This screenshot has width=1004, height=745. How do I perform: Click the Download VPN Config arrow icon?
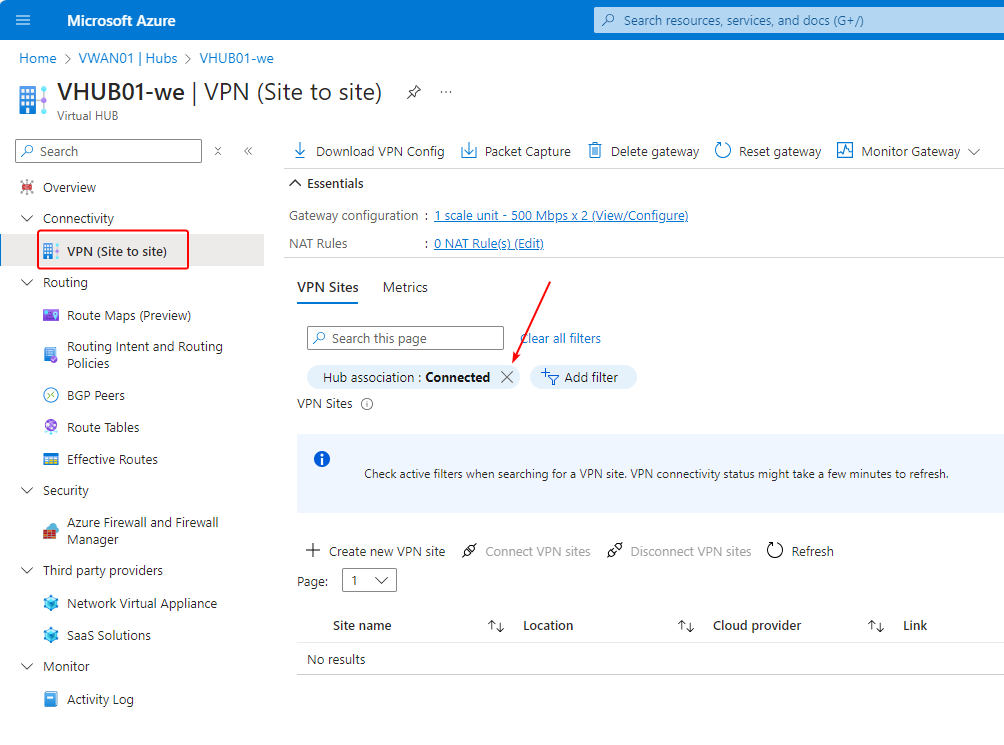300,150
